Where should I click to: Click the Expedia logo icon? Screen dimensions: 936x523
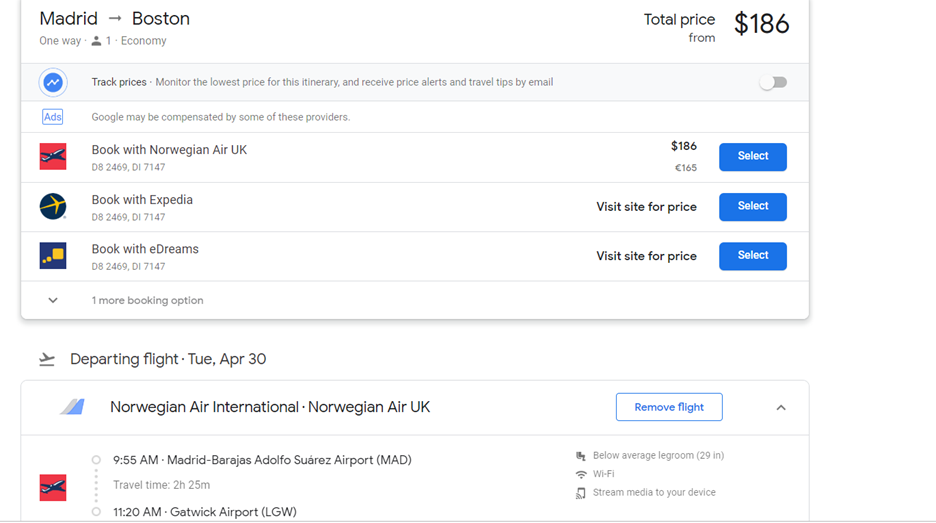[x=53, y=207]
